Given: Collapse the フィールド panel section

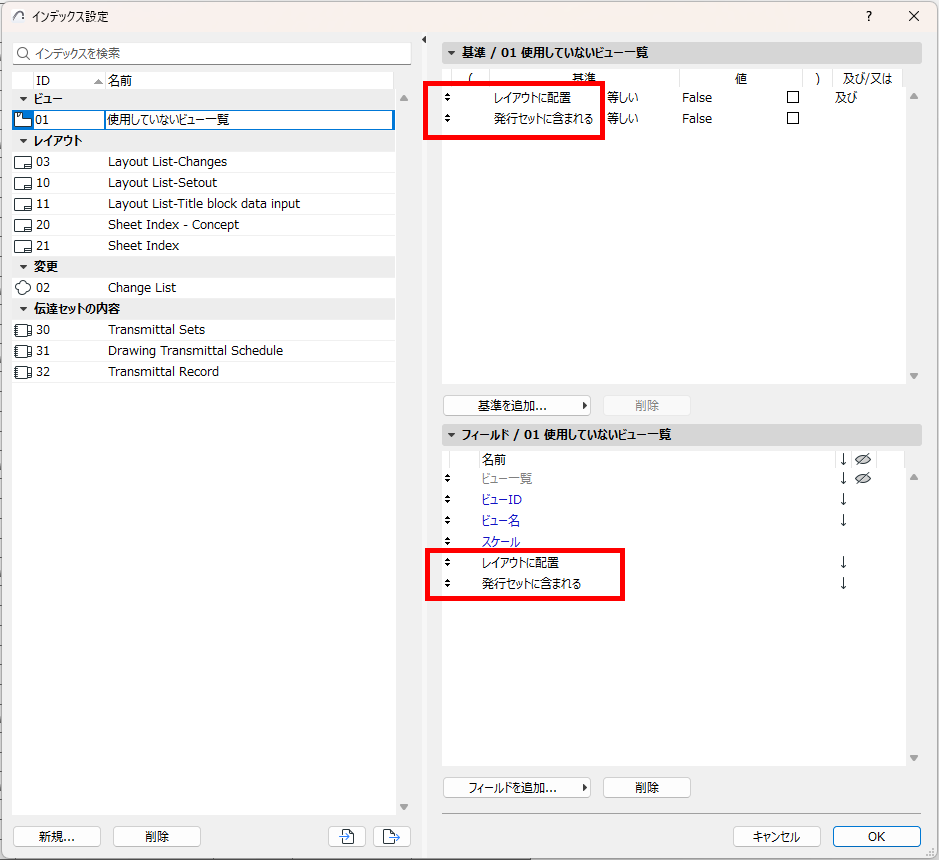Looking at the screenshot, I should [452, 435].
